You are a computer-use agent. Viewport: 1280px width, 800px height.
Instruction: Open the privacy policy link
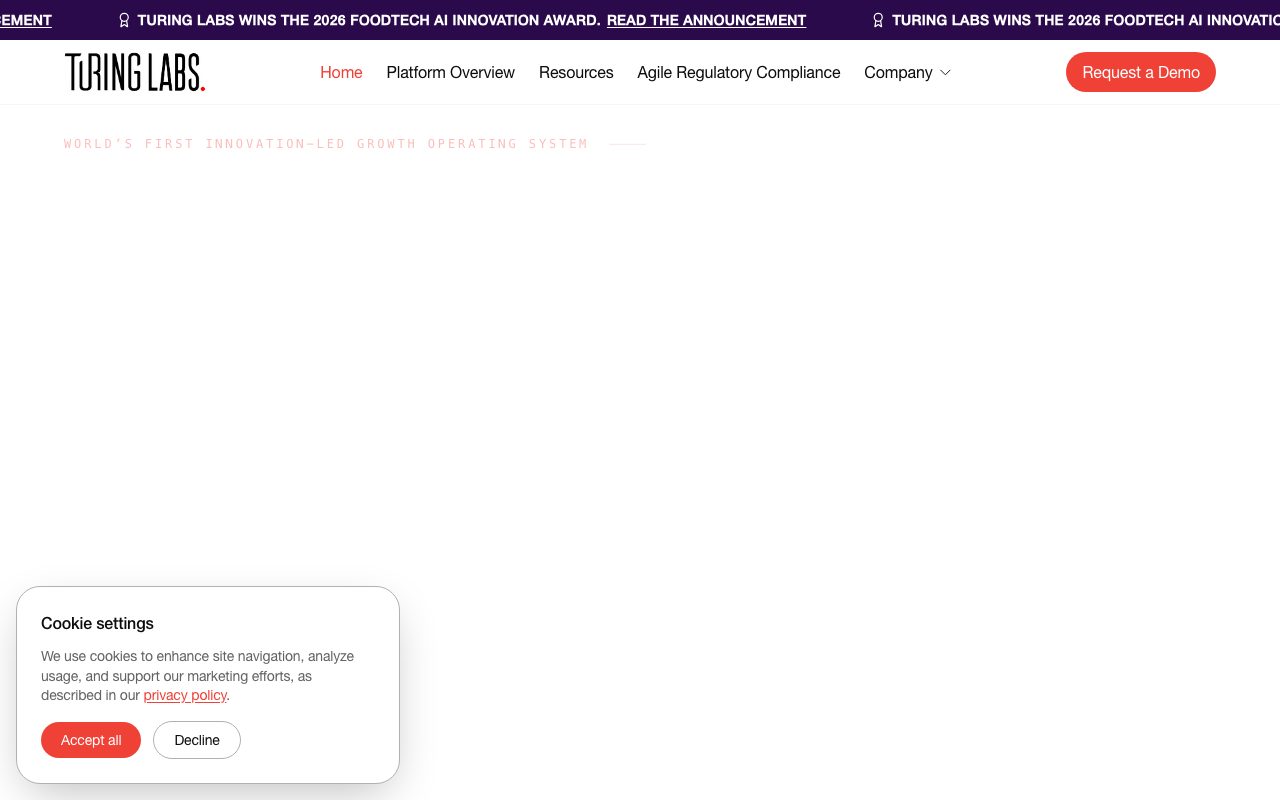(185, 695)
